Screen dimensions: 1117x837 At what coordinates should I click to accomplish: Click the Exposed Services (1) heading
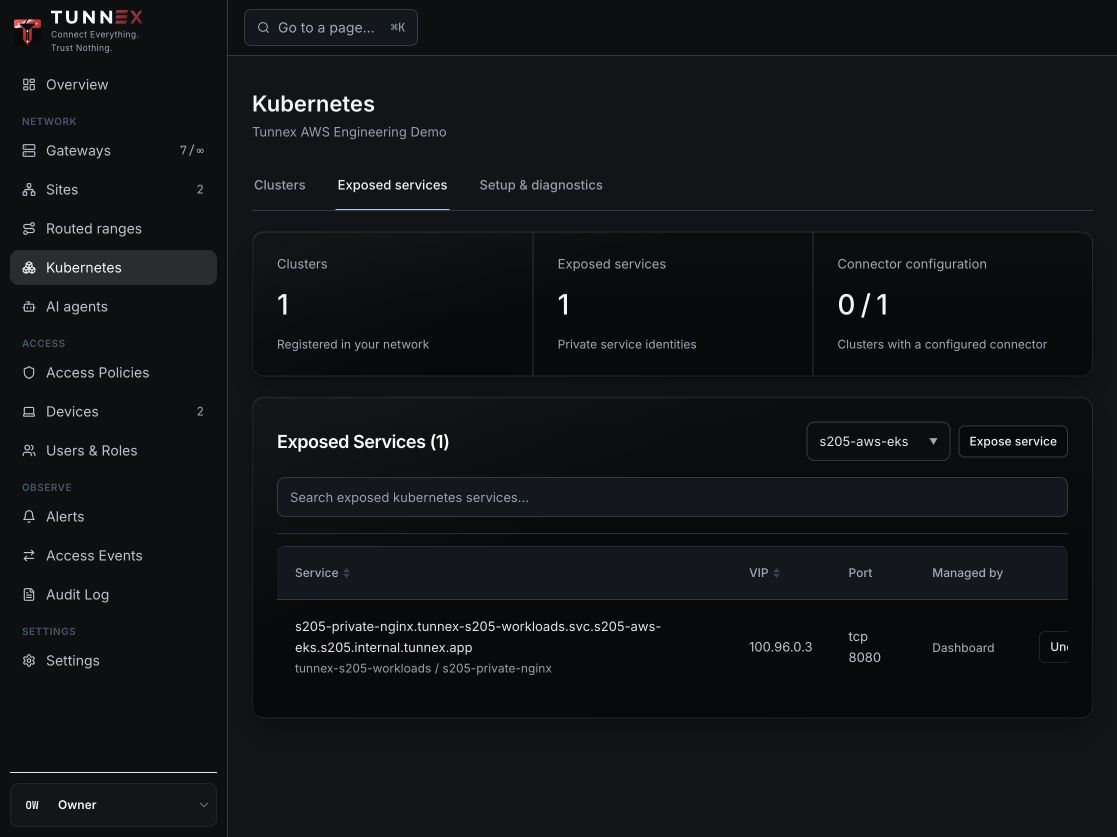[363, 442]
